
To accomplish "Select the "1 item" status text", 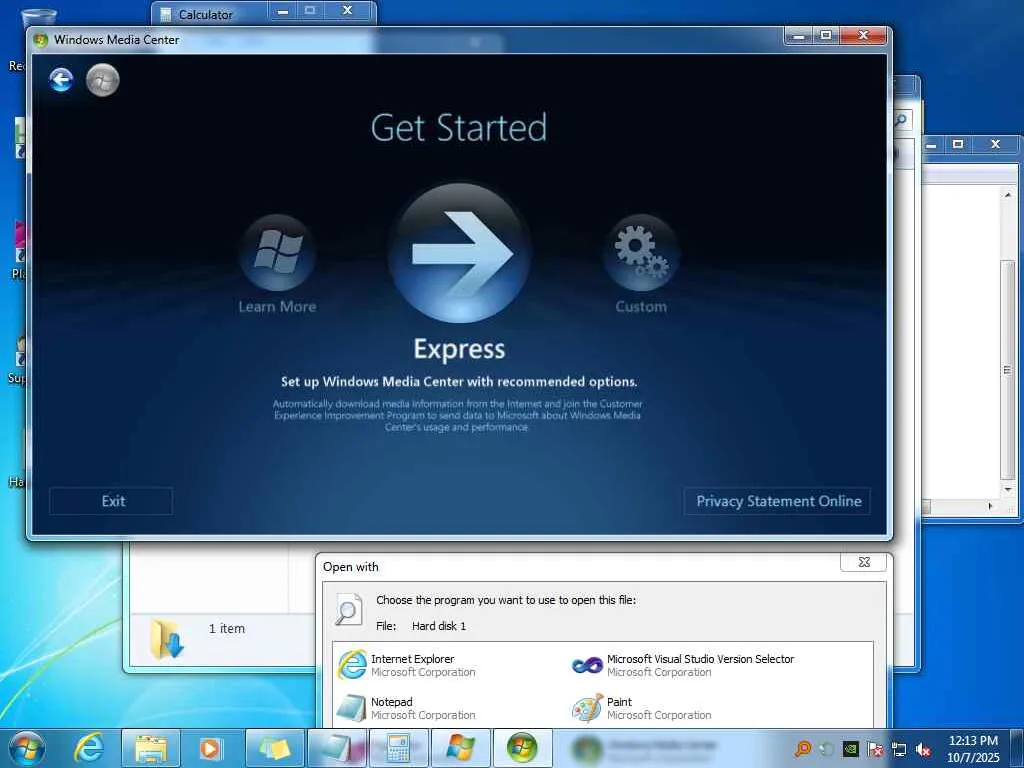I will 227,628.
